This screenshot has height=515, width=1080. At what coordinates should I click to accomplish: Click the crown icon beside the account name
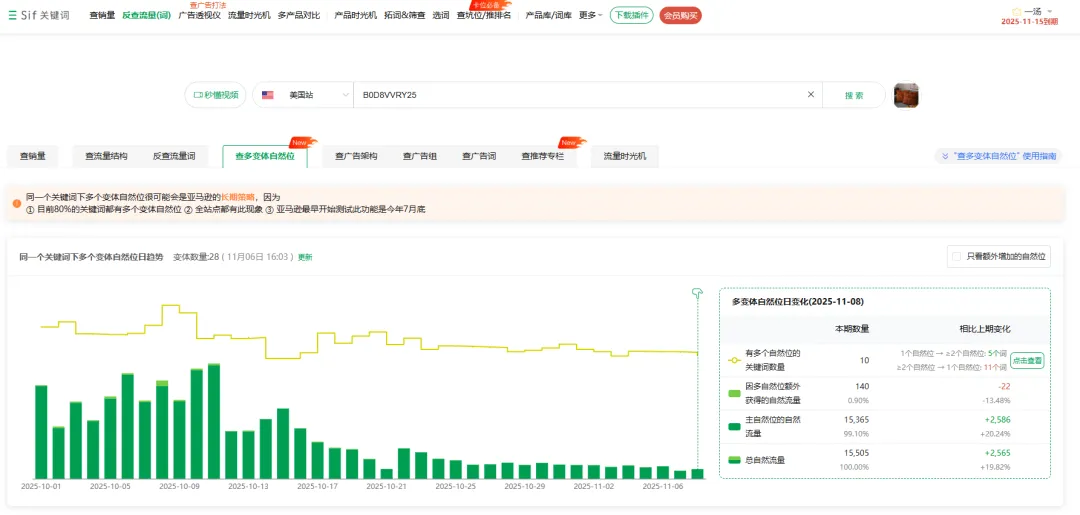(1016, 11)
